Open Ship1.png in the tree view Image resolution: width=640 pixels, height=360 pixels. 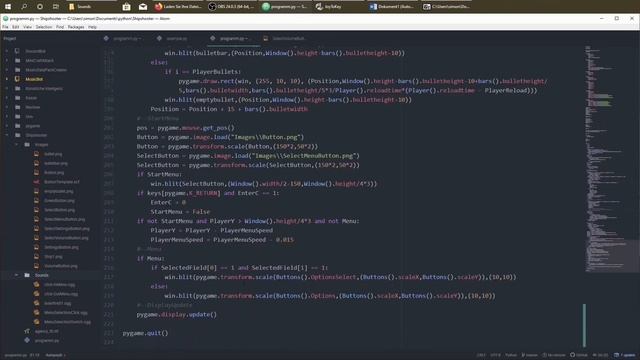53,256
